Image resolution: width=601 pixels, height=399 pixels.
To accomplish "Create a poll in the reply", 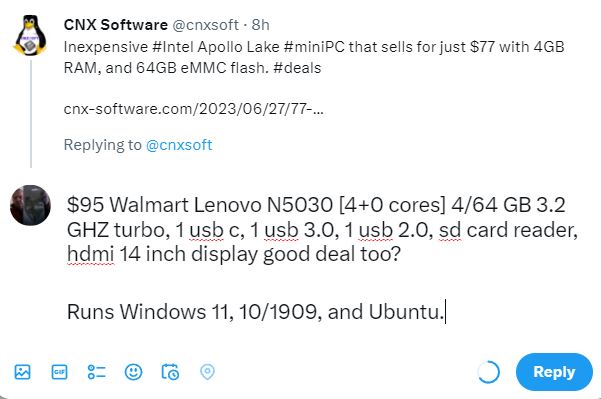I will 96,372.
